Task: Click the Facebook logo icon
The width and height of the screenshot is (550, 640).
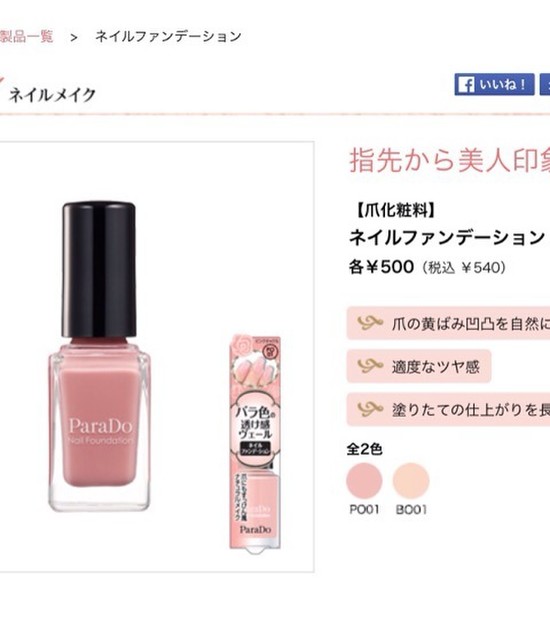Action: (x=466, y=85)
